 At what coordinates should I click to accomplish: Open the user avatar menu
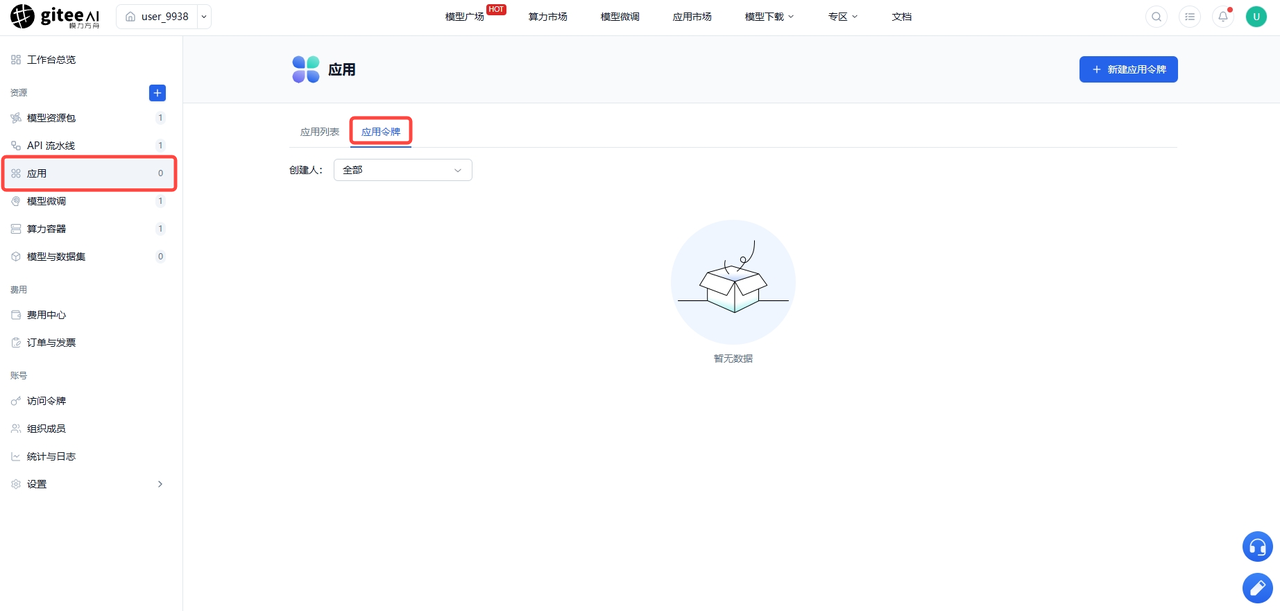[1256, 17]
